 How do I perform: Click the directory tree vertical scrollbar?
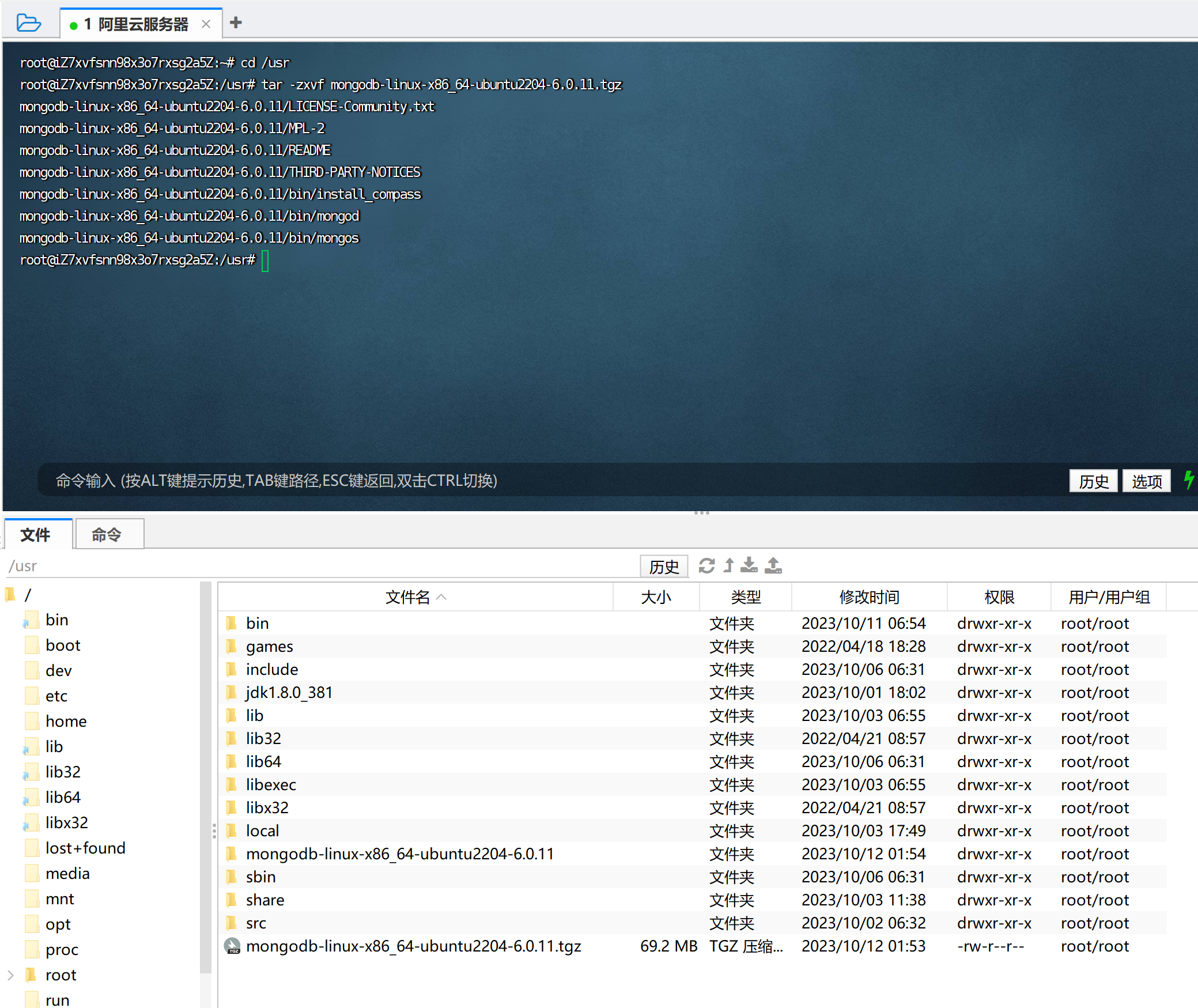click(206, 778)
